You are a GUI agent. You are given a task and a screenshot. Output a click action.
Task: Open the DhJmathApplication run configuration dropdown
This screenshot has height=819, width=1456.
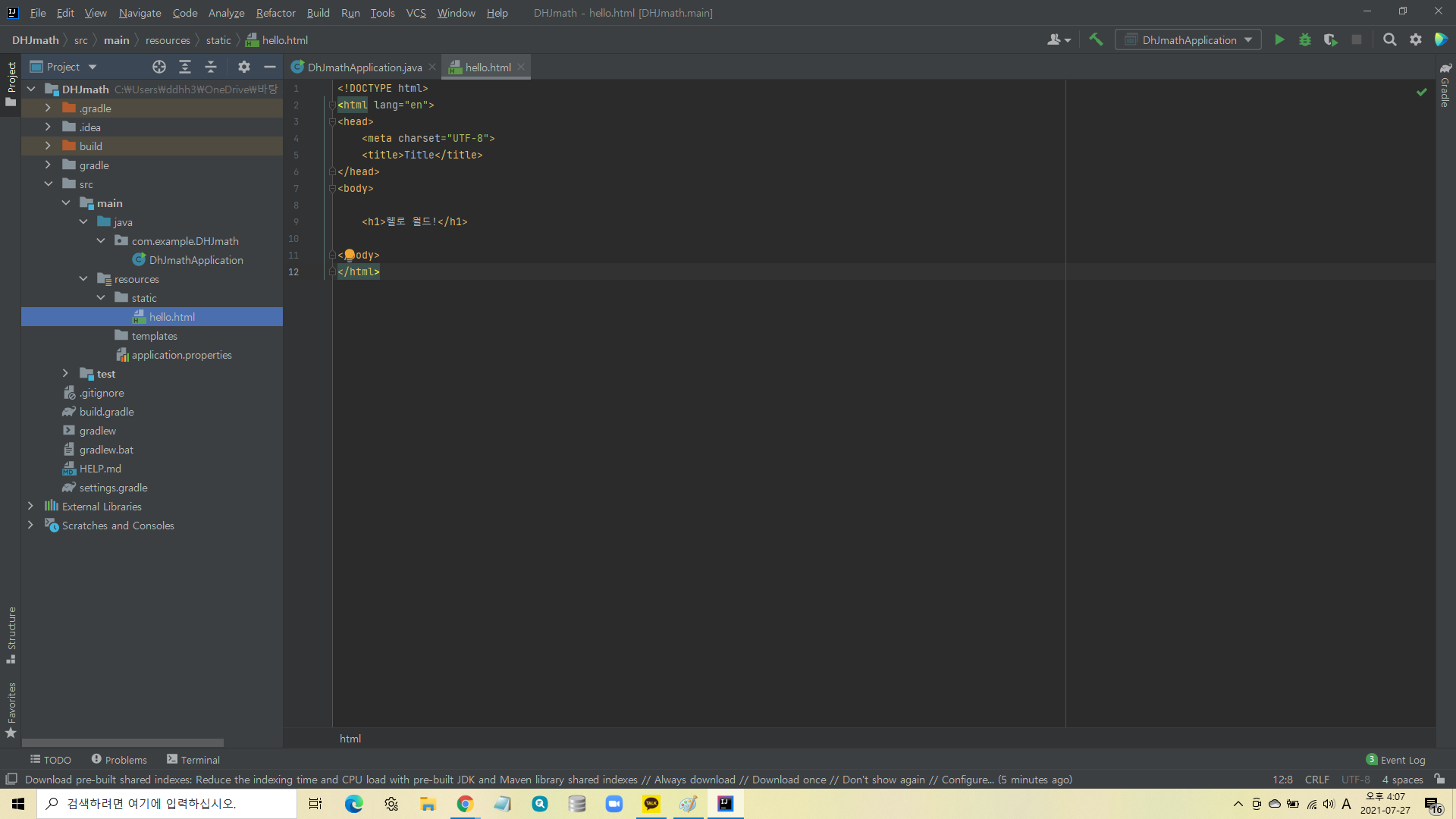(1188, 40)
